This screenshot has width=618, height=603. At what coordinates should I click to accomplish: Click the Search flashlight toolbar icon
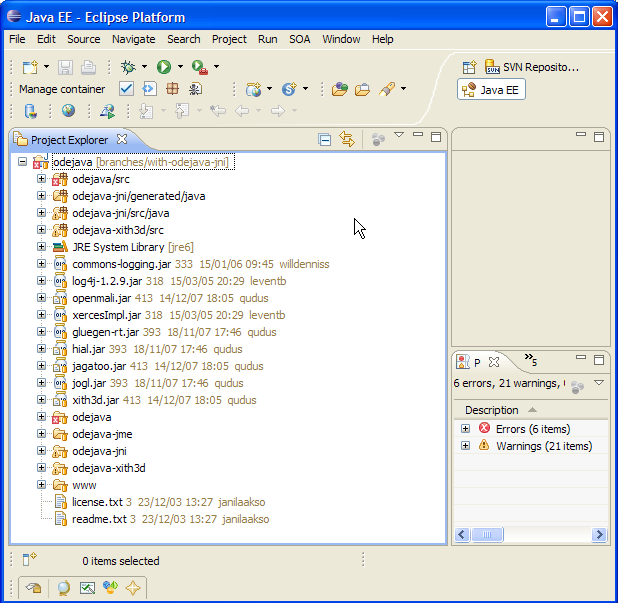click(387, 89)
